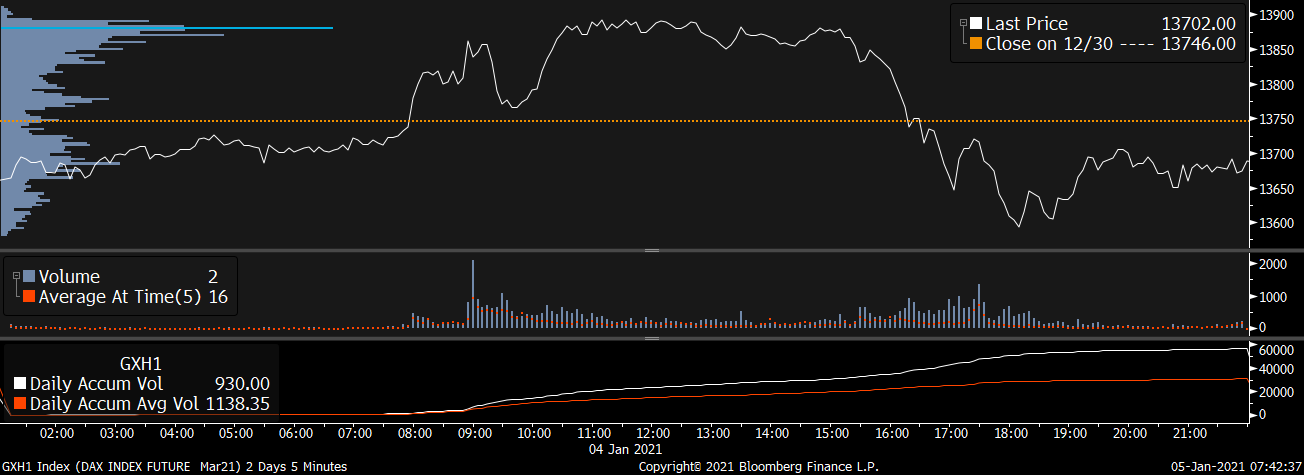Click the 09:00 time axis label
Screen dimensions: 1304x475
click(474, 433)
